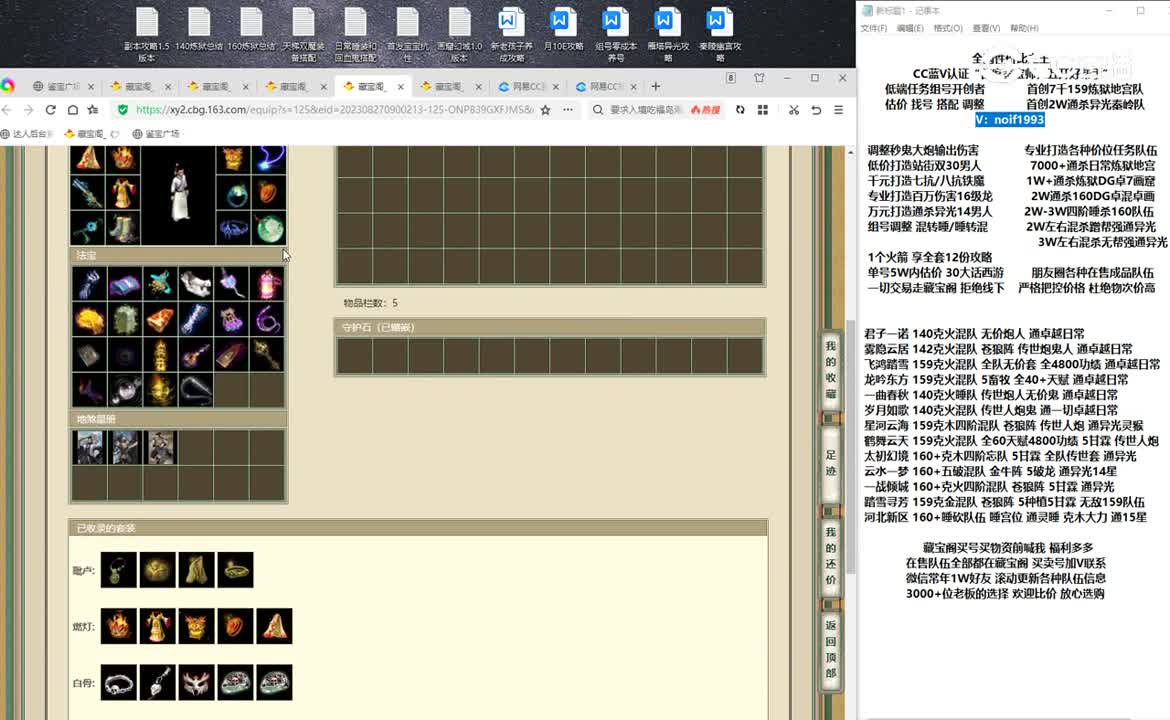
Task: Select the purple bell magic treasure
Action: point(232,319)
